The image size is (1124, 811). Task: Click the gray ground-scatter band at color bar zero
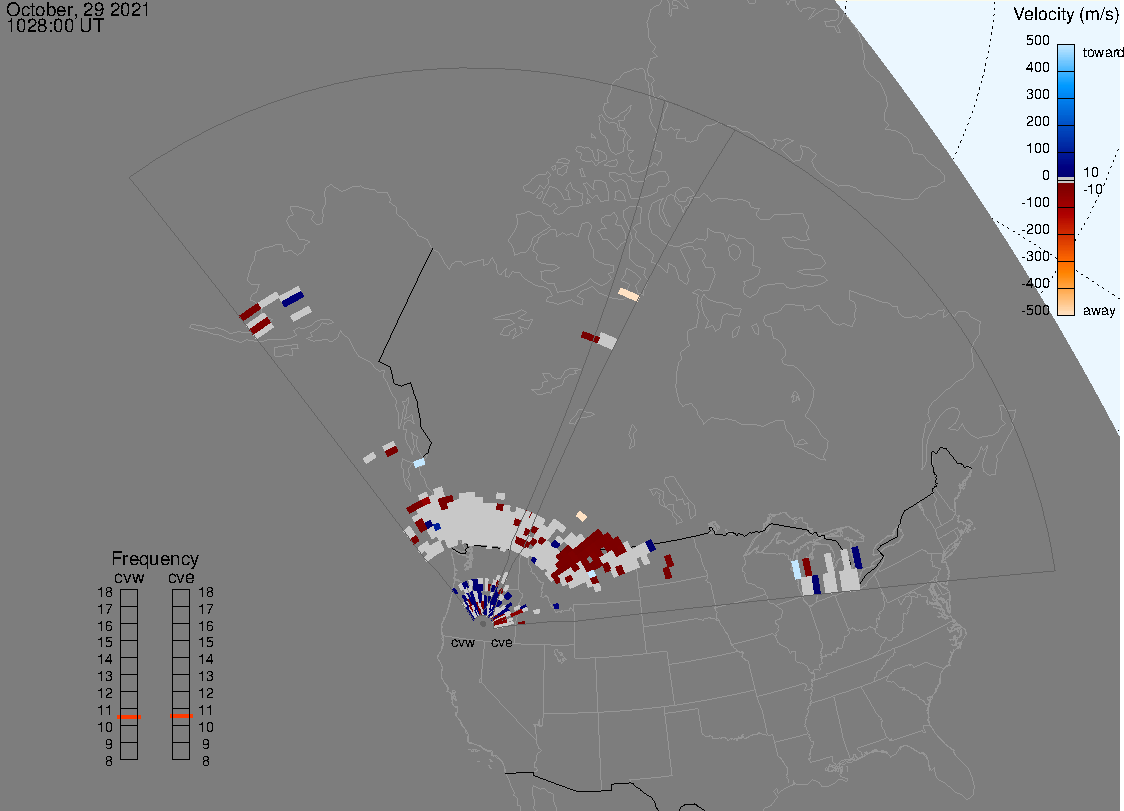click(1066, 180)
